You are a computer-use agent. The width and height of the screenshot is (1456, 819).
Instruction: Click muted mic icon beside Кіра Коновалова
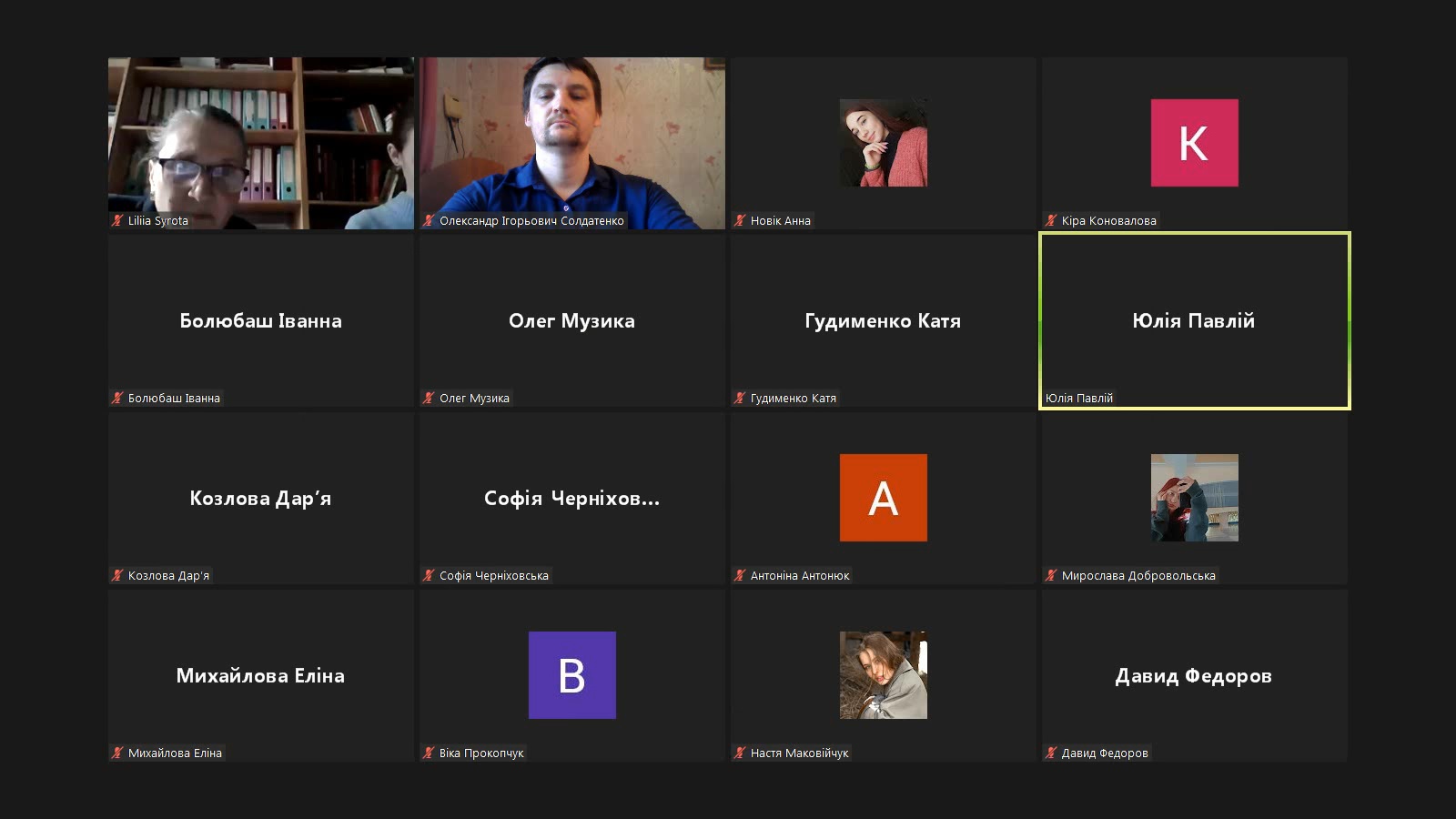pyautogui.click(x=1051, y=220)
